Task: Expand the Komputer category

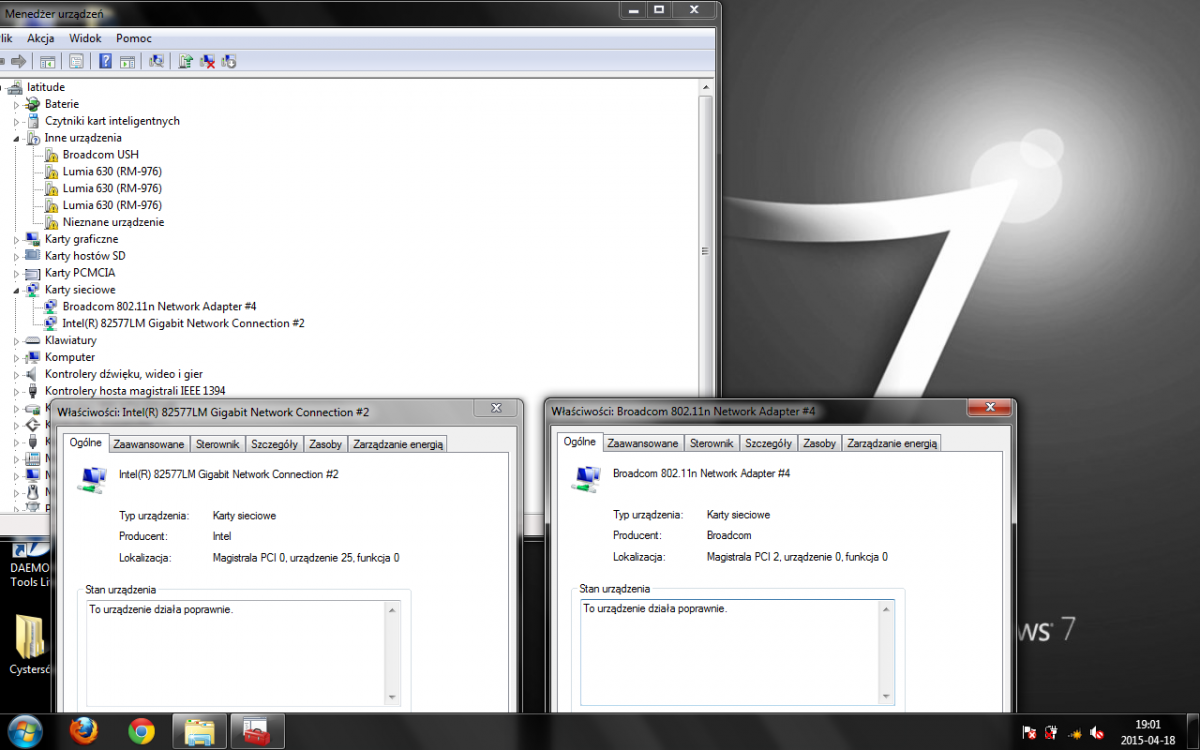Action: [16, 357]
